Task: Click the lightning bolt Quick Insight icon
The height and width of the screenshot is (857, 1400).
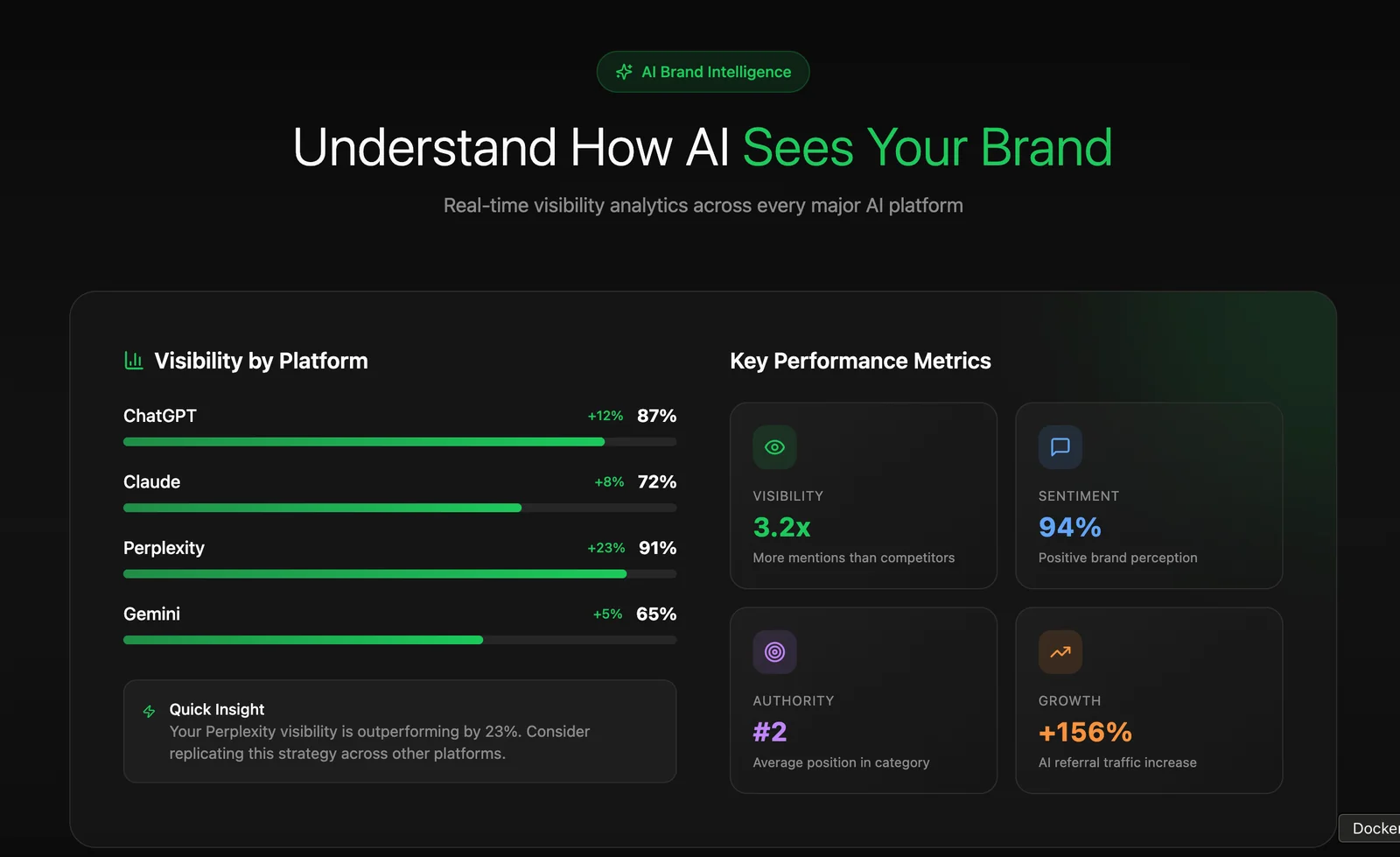Action: point(150,711)
